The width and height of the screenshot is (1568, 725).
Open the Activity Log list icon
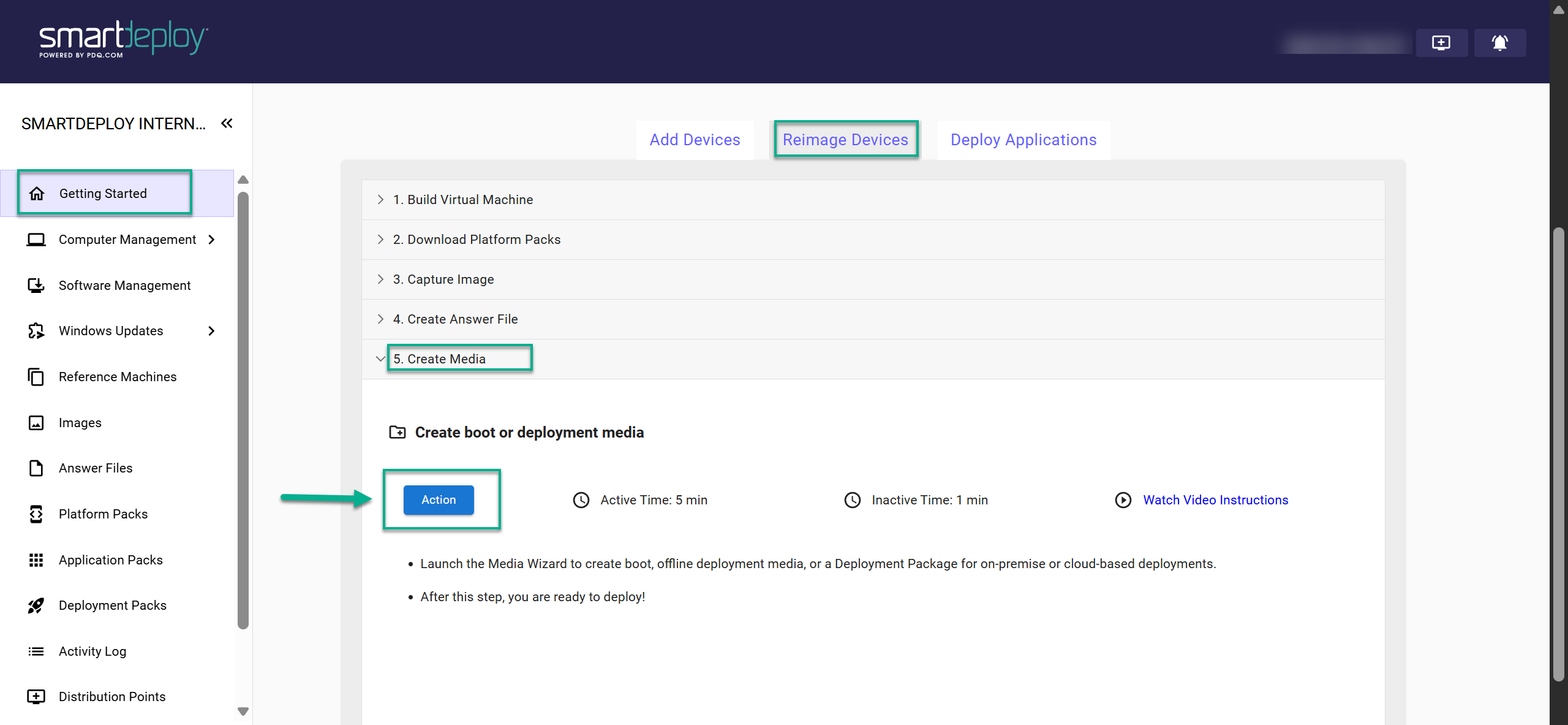point(36,651)
